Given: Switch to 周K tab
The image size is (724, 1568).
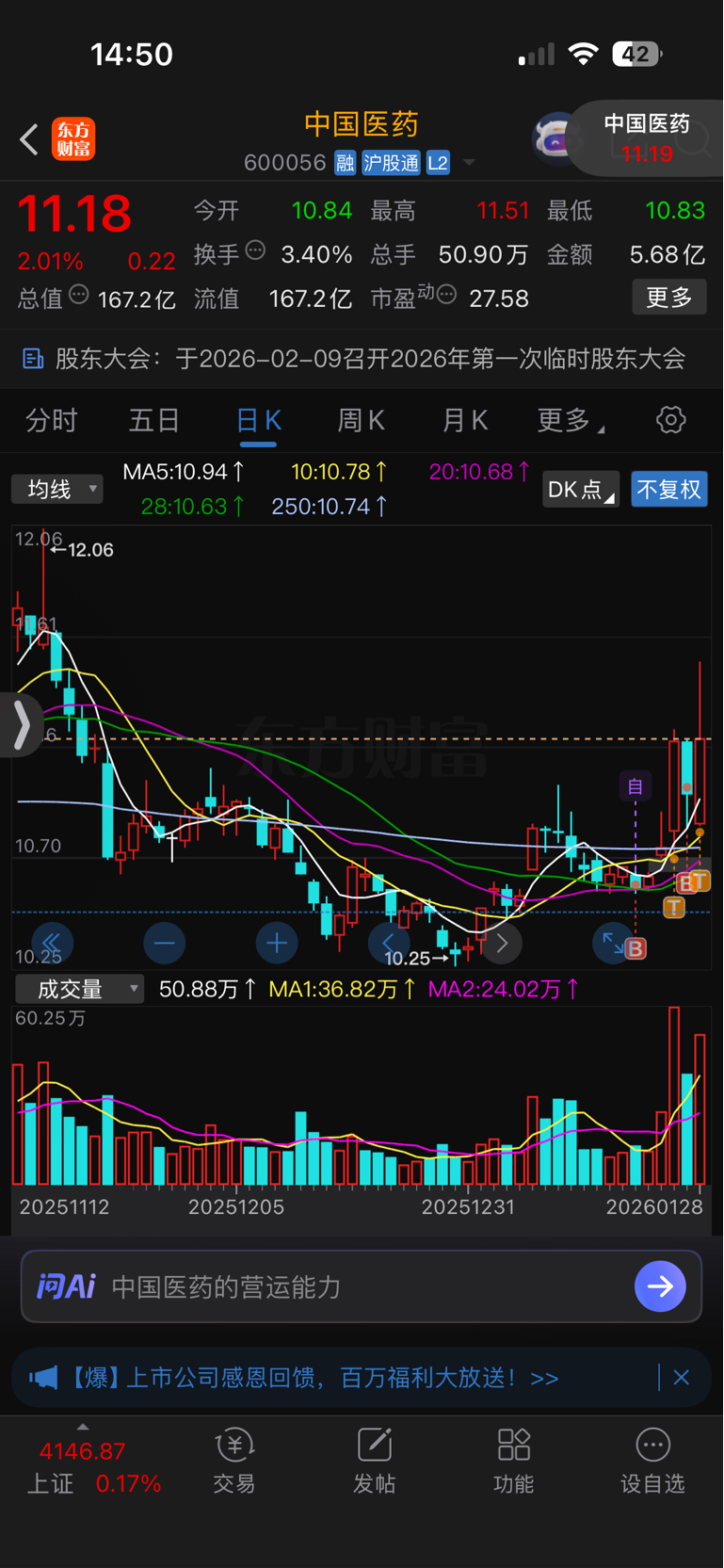Looking at the screenshot, I should tap(362, 420).
